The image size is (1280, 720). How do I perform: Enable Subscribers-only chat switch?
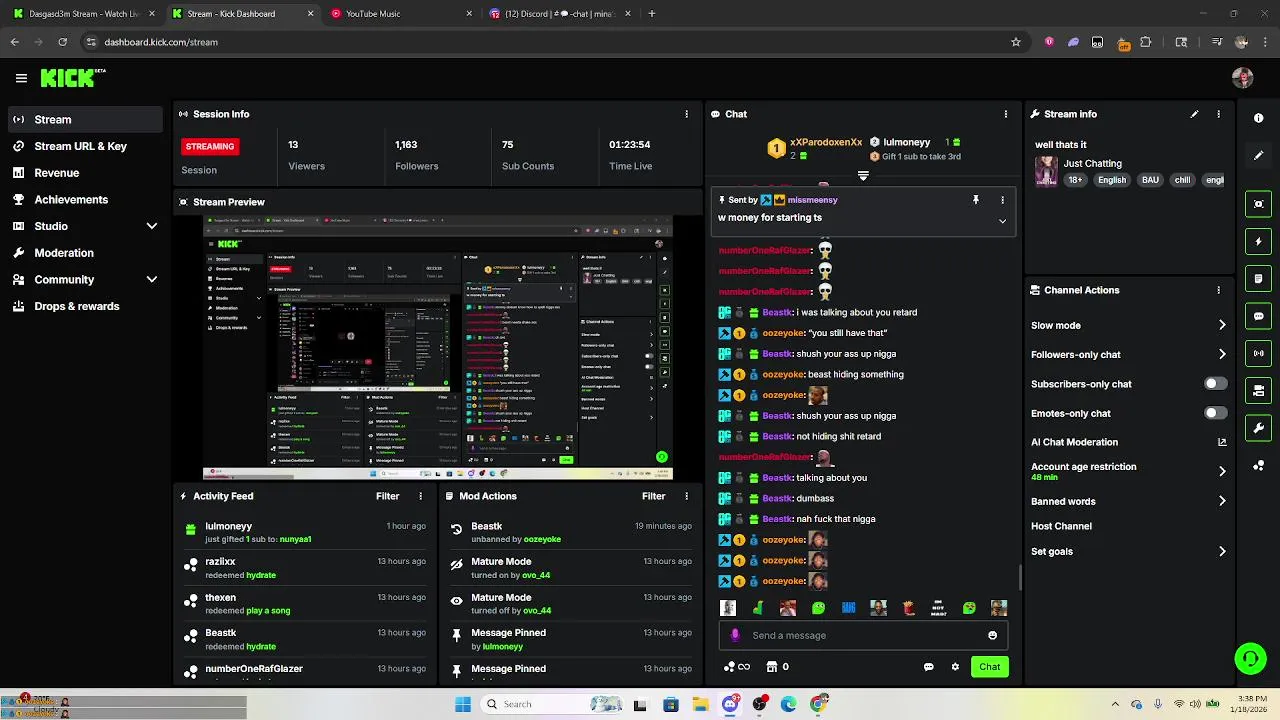(x=1215, y=384)
